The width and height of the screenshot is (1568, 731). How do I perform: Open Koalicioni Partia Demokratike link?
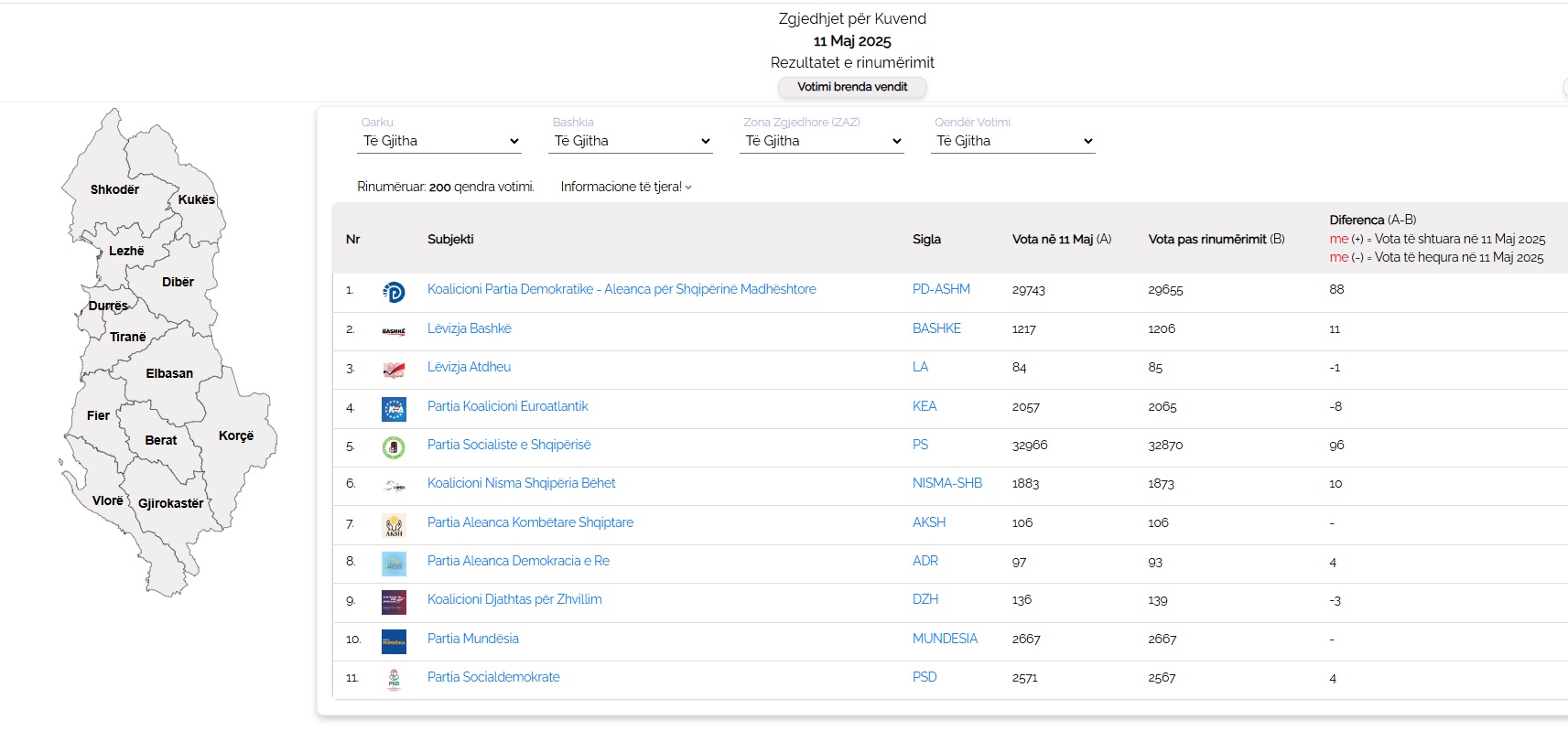(x=622, y=289)
